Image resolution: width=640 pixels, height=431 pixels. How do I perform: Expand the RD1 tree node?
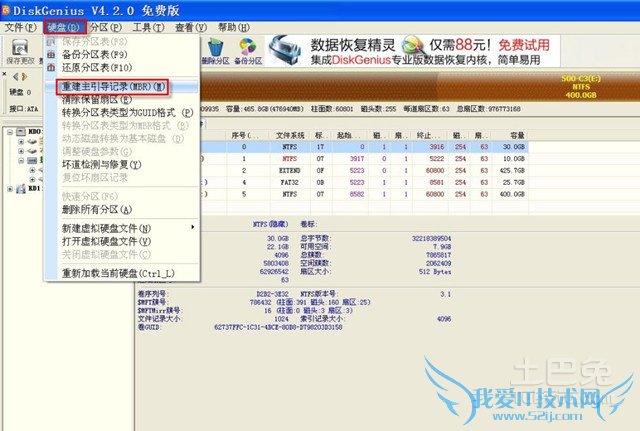10,189
